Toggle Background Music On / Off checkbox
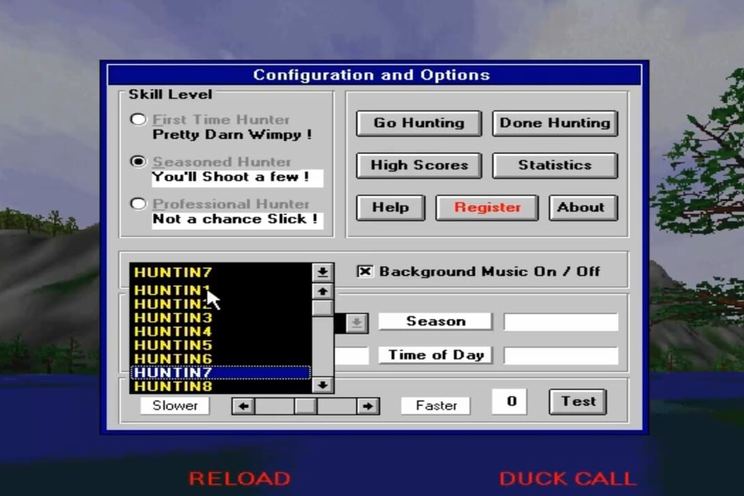The image size is (744, 496). tap(364, 271)
